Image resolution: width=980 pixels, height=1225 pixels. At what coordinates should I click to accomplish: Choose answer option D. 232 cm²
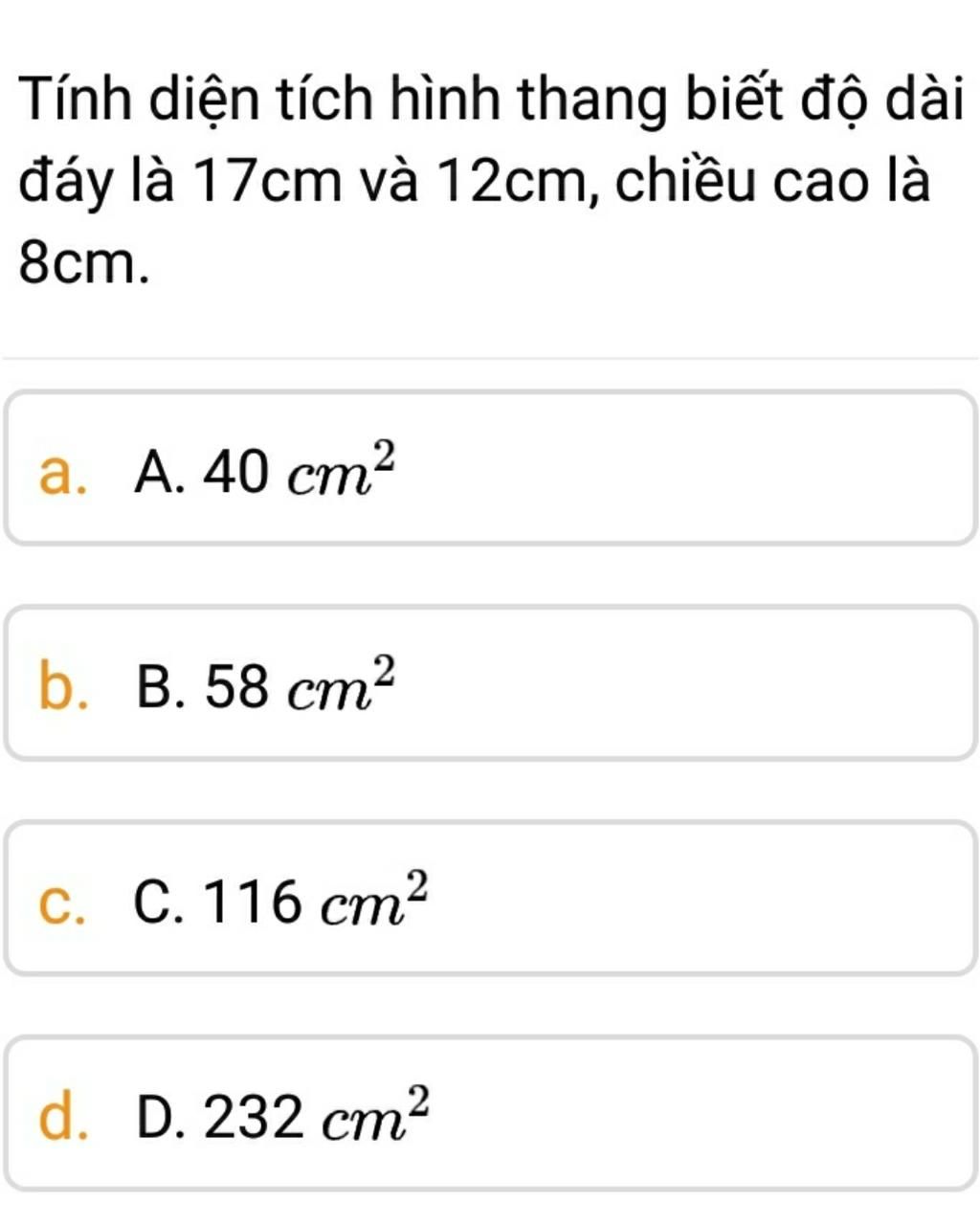[x=490, y=1114]
